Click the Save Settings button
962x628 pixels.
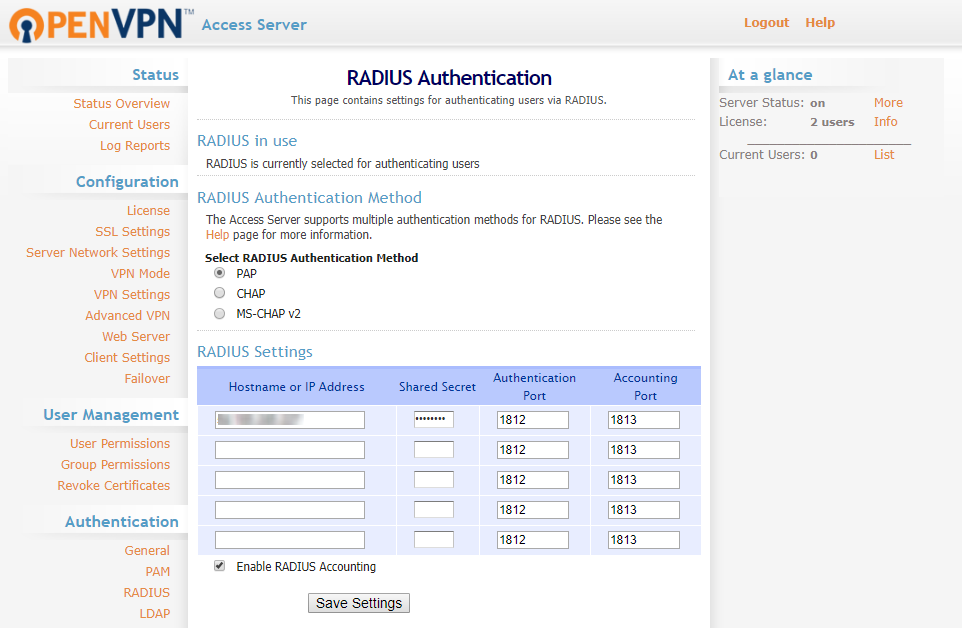358,603
